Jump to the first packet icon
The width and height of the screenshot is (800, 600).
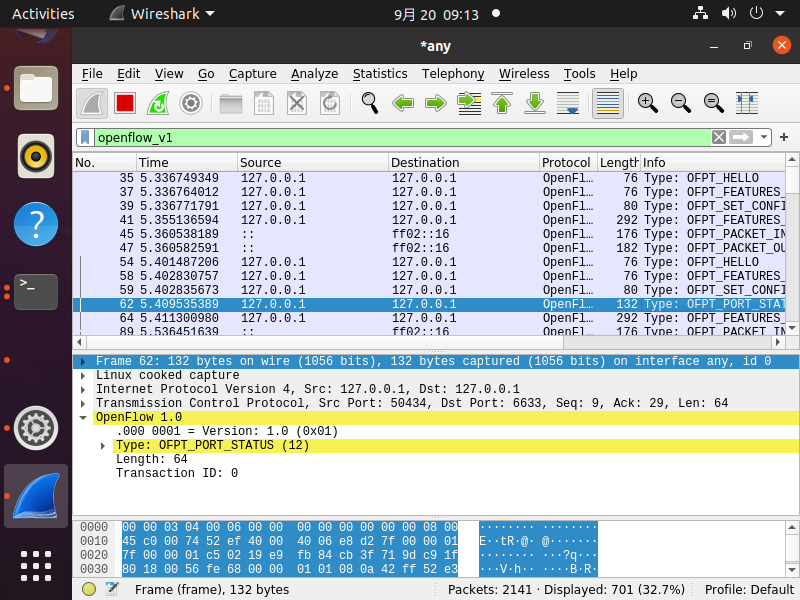click(502, 104)
